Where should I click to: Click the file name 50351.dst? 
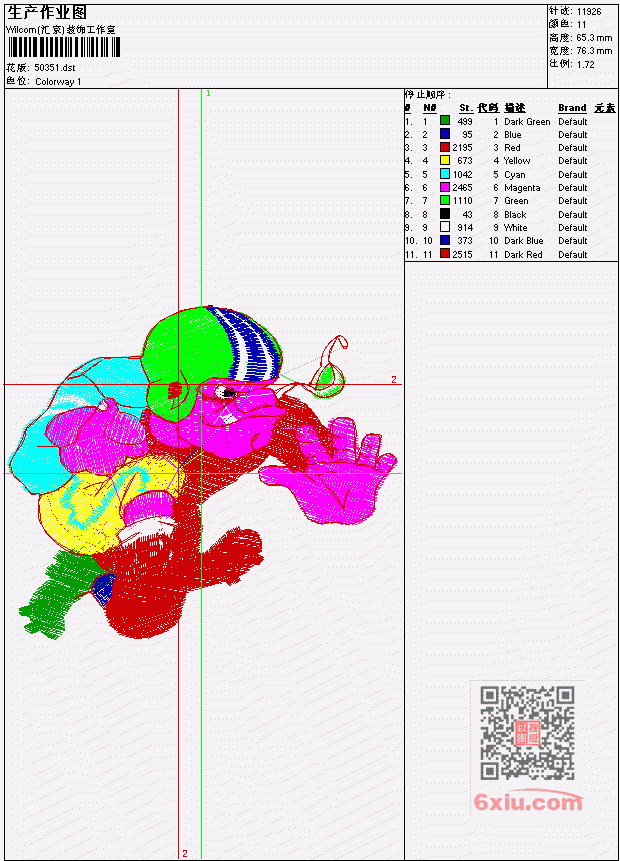(55, 68)
